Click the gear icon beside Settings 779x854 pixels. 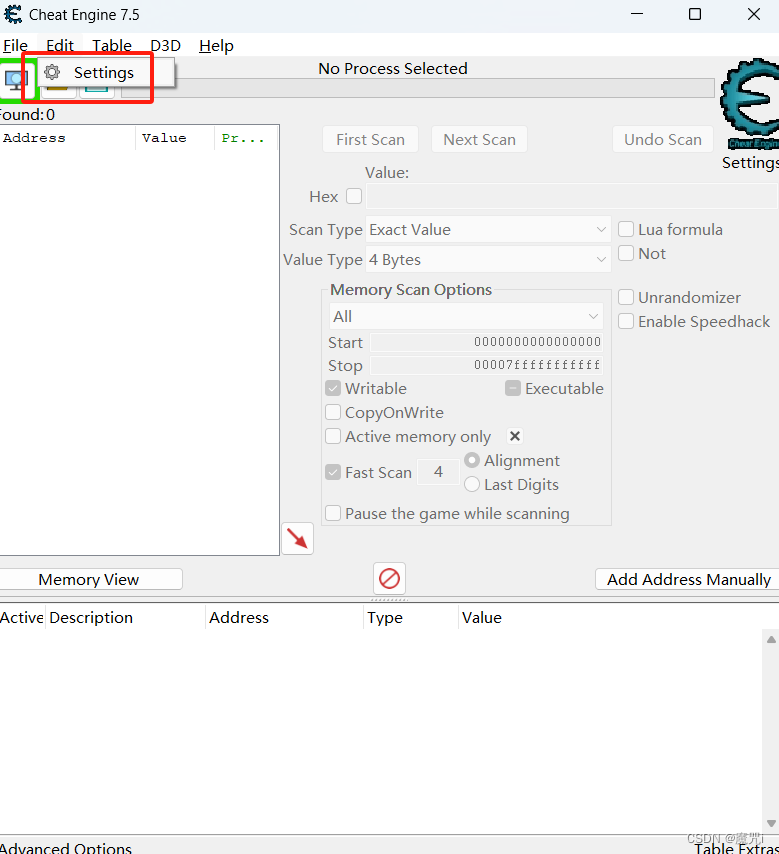(x=52, y=72)
